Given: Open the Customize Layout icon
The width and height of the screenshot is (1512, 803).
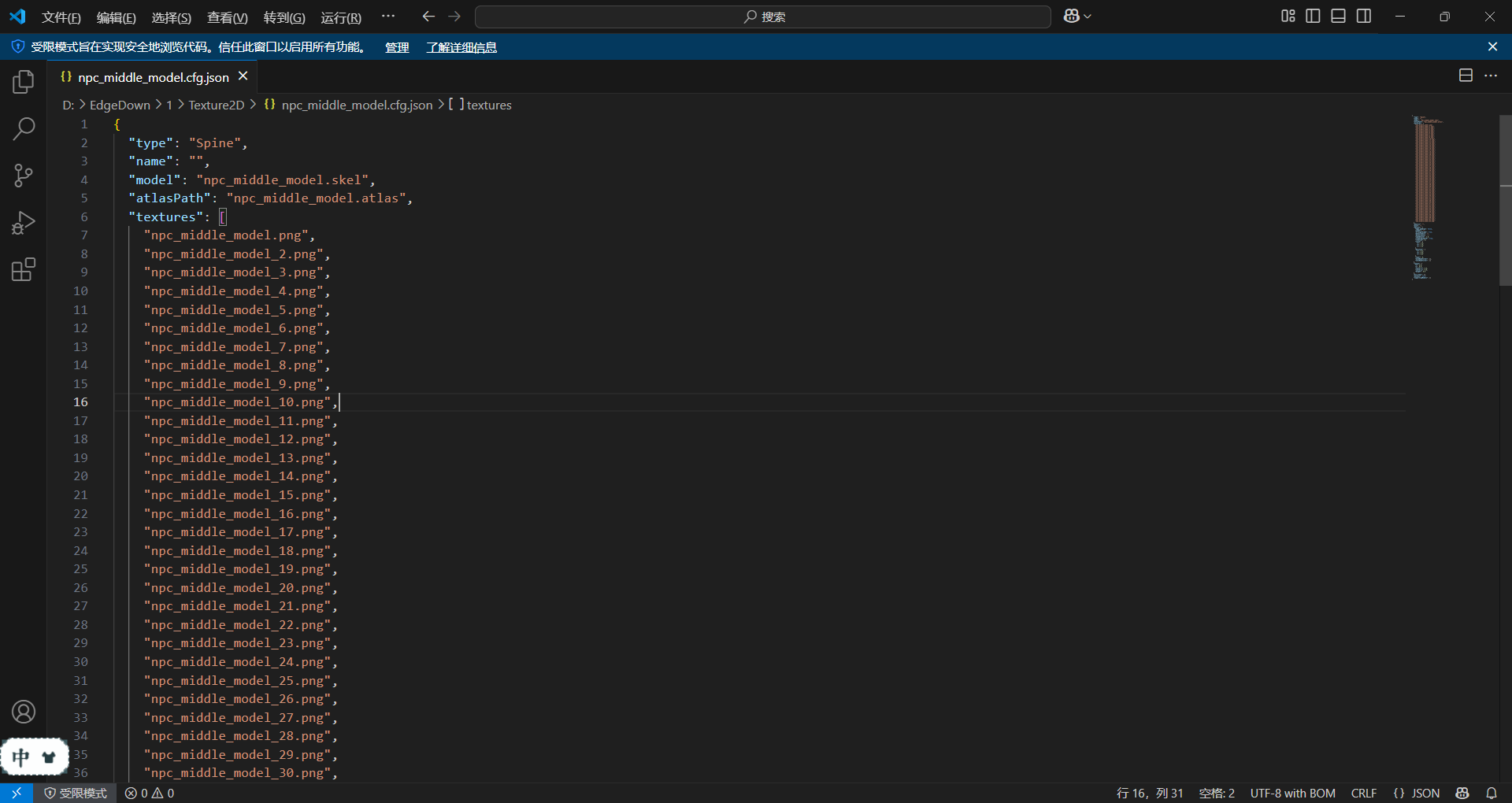Looking at the screenshot, I should pyautogui.click(x=1288, y=17).
